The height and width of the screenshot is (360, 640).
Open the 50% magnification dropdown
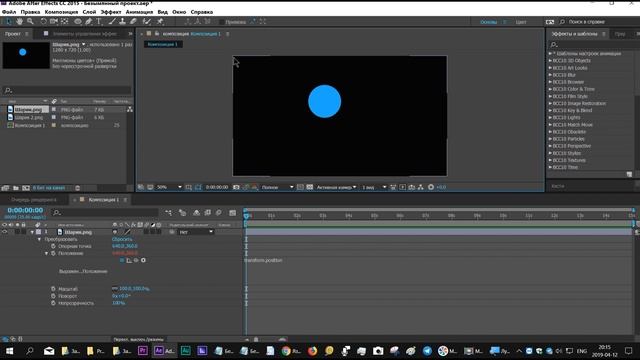pyautogui.click(x=169, y=187)
